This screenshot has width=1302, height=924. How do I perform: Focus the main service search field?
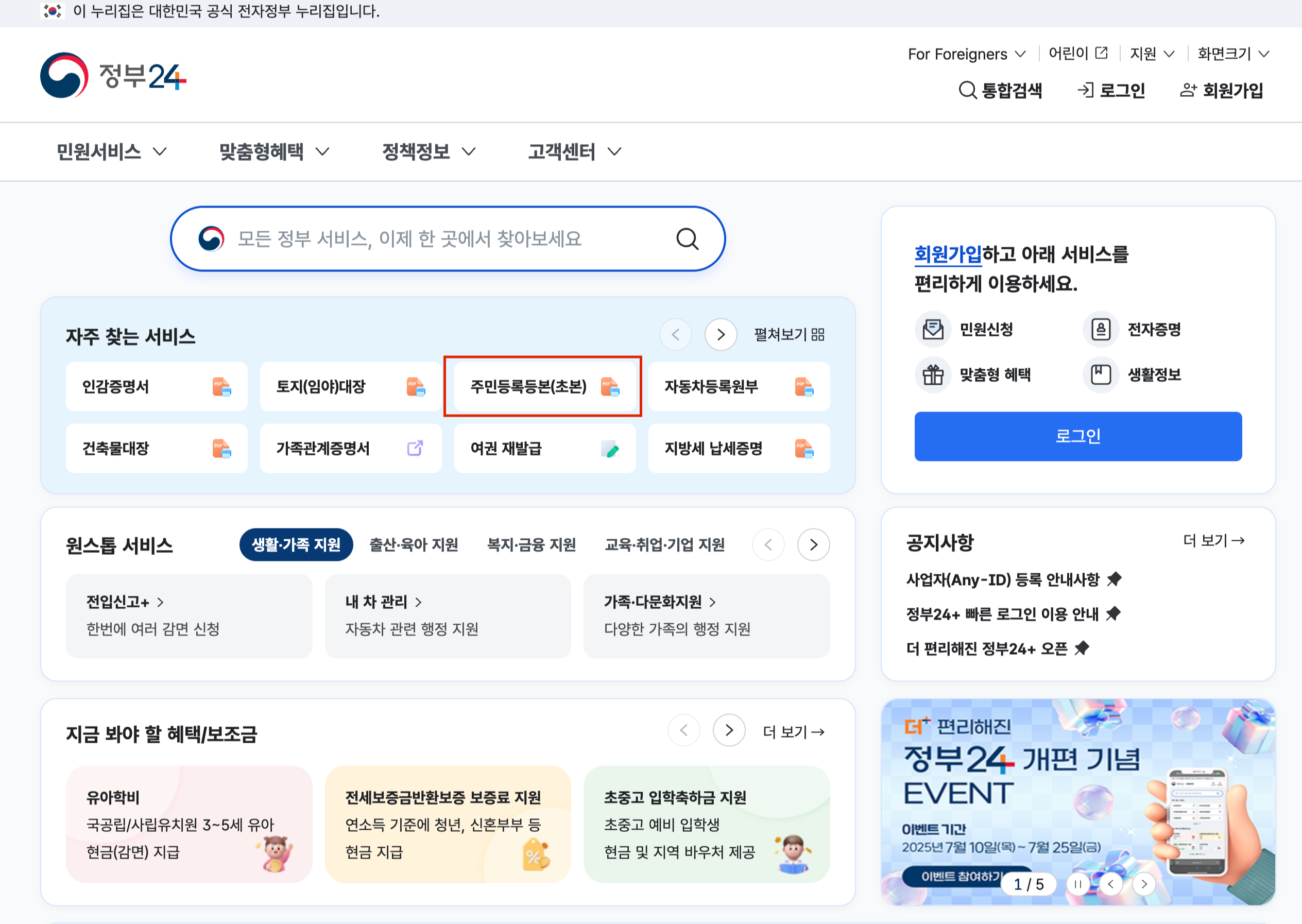409,239
